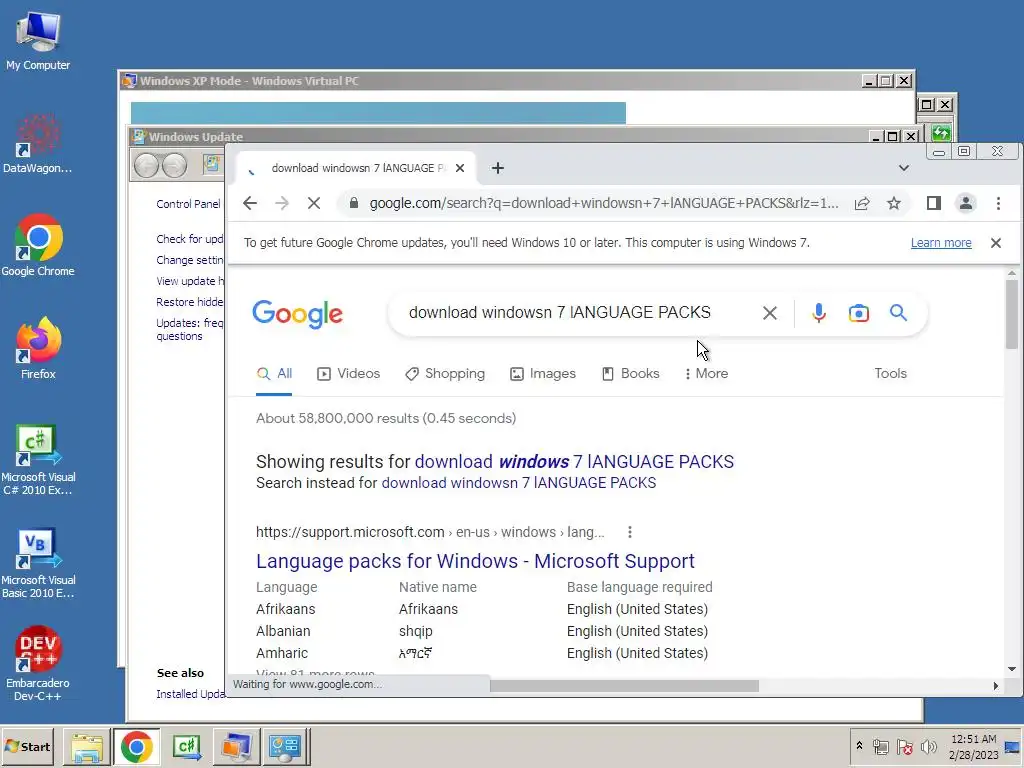Open the Chrome tab search chevron
This screenshot has width=1024, height=768.
904,168
